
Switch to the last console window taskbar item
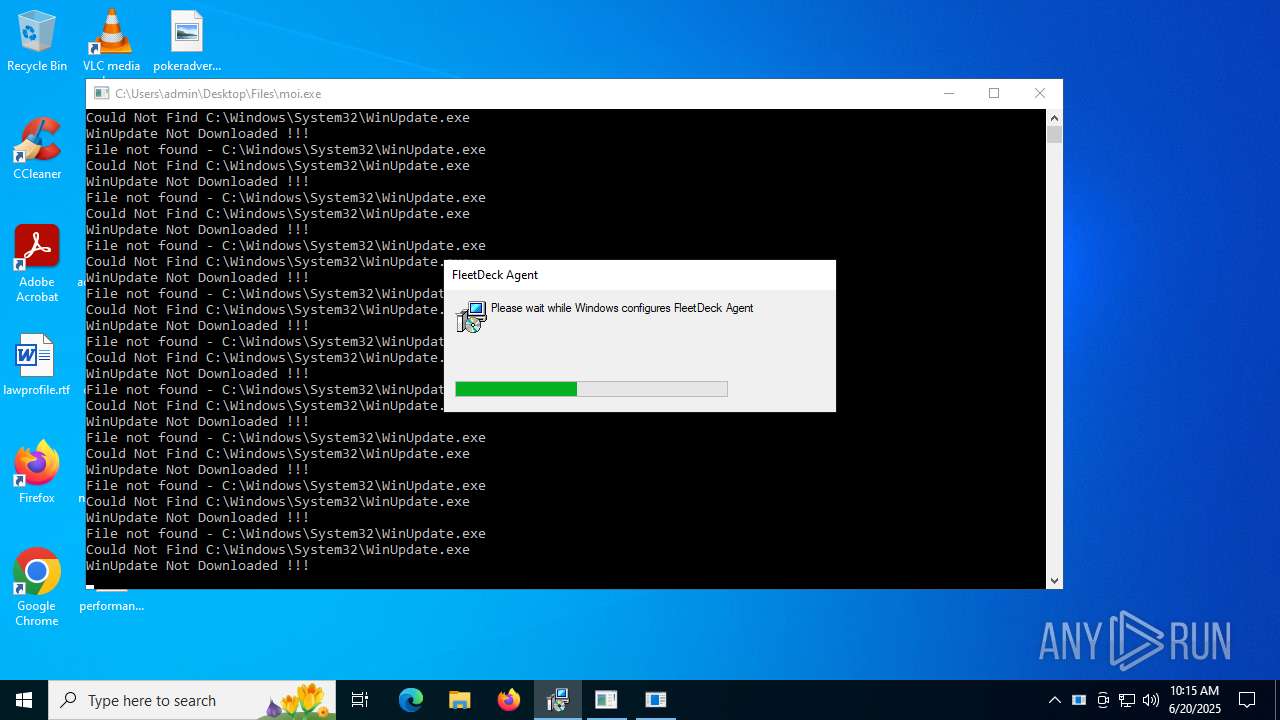click(x=655, y=700)
